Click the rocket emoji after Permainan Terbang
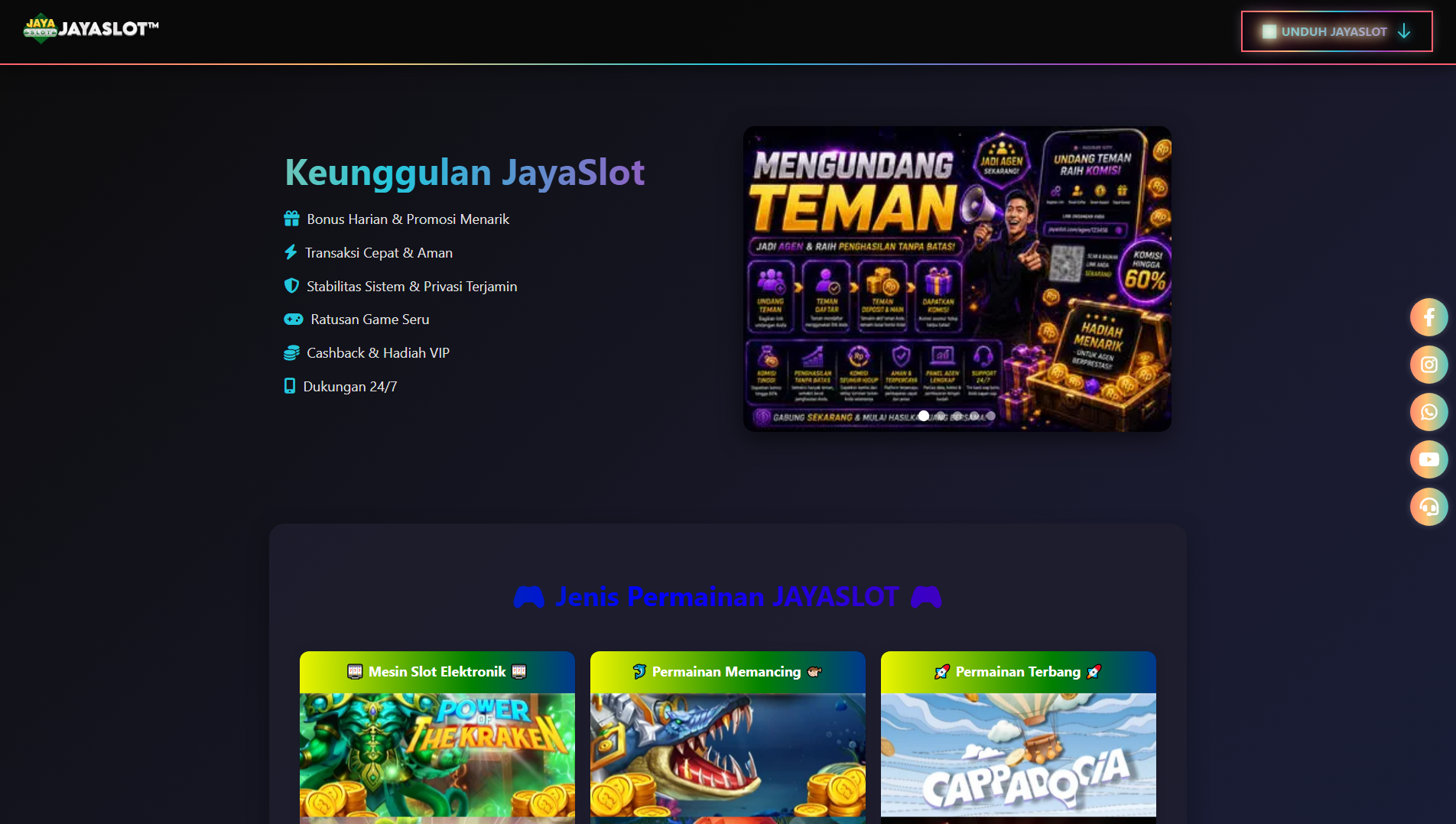The width and height of the screenshot is (1456, 824). coord(1094,672)
